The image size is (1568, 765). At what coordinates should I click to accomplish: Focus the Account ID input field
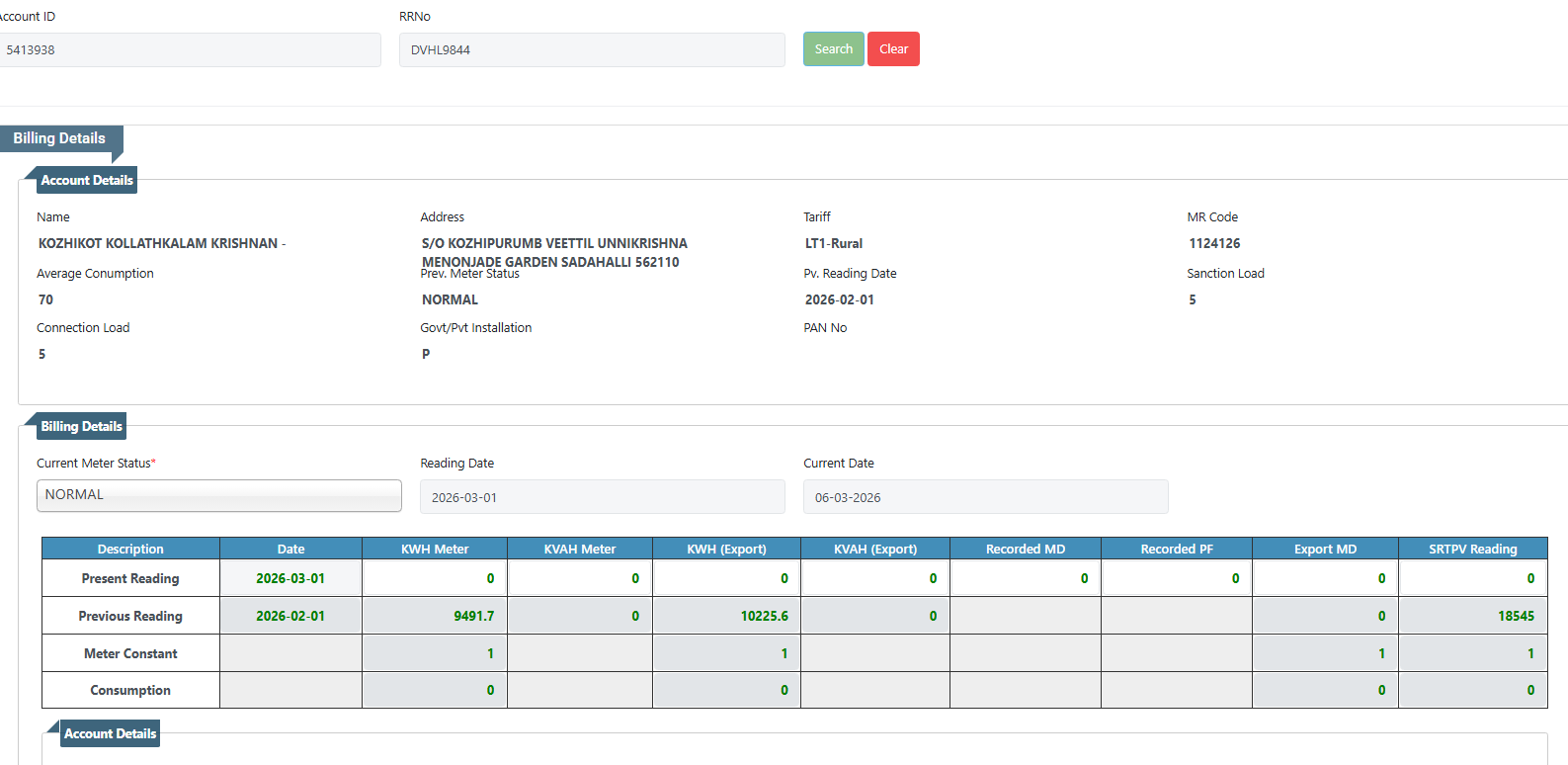[x=188, y=50]
